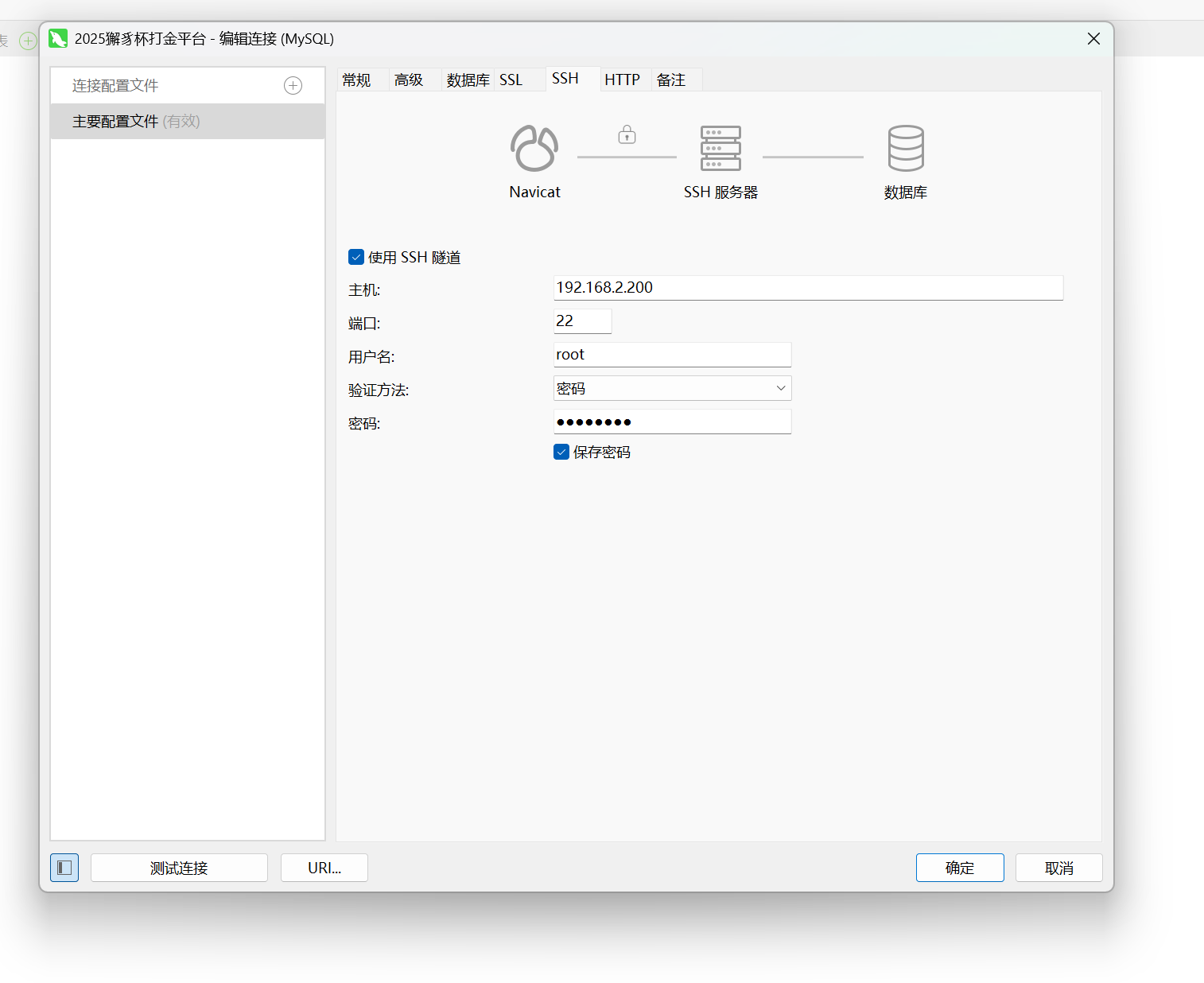
Task: Click the 'SSH 服务器' caption text
Action: point(720,192)
